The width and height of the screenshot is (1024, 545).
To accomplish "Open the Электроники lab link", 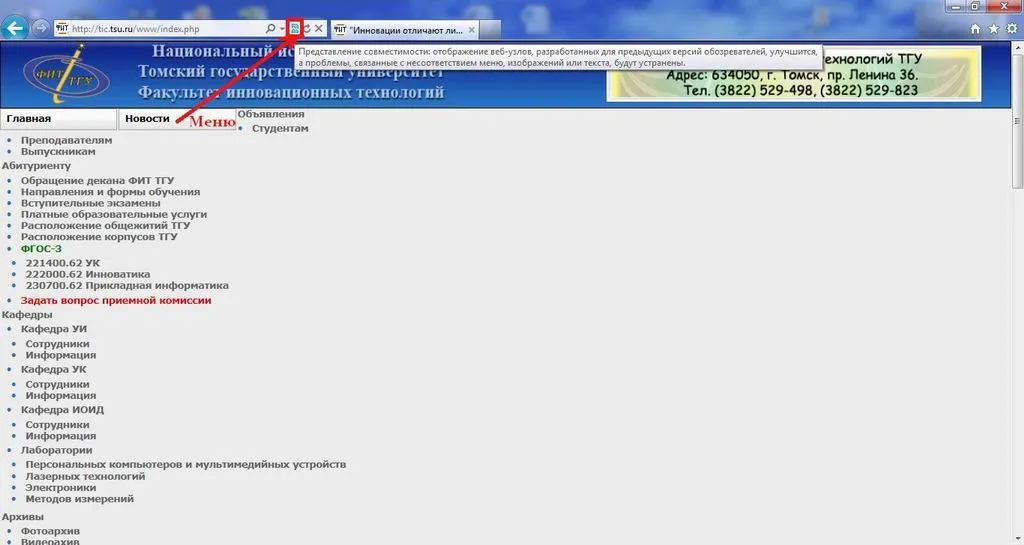I will click(x=61, y=488).
